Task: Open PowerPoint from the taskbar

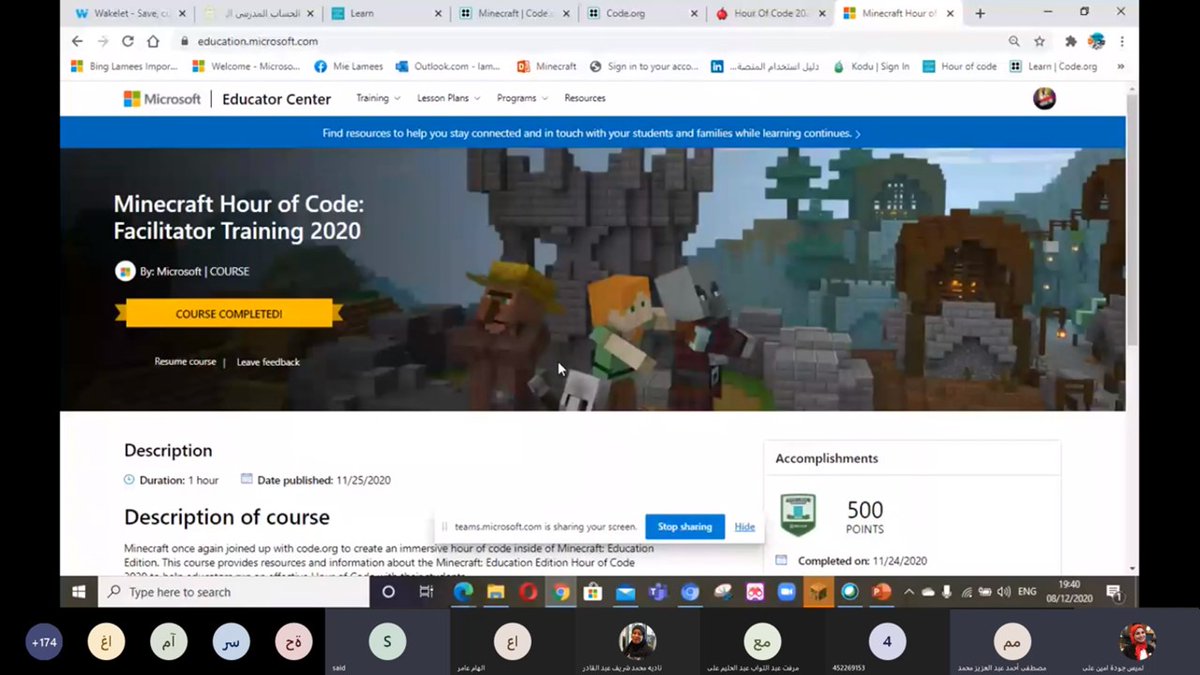Action: tap(881, 593)
